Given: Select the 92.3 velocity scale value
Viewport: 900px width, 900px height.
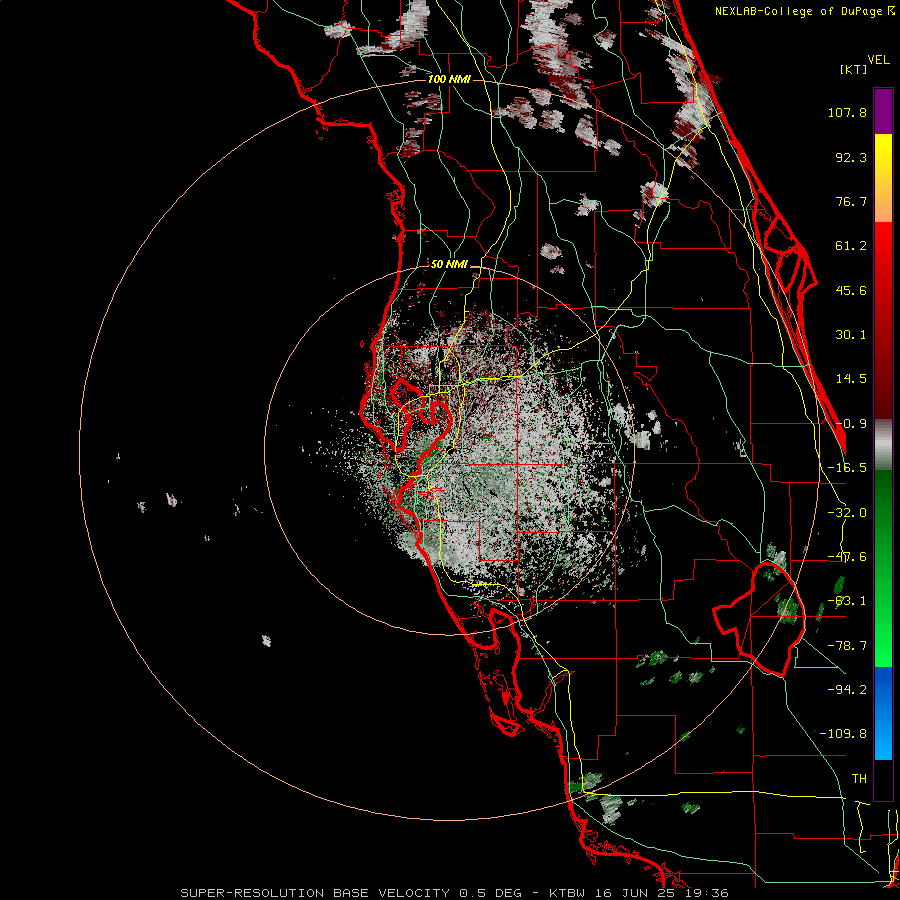Looking at the screenshot, I should [851, 157].
